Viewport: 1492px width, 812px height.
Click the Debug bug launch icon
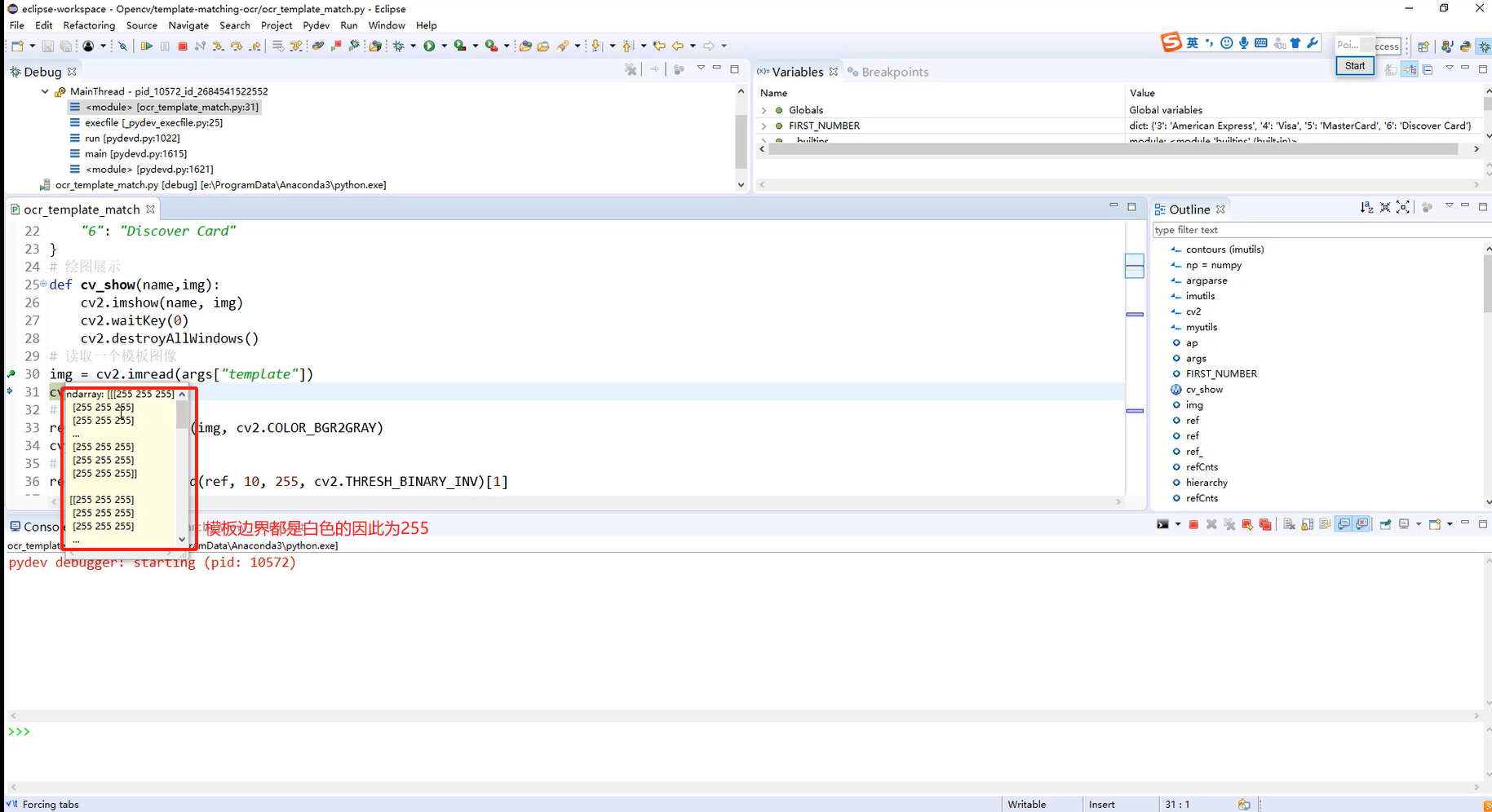[x=399, y=46]
